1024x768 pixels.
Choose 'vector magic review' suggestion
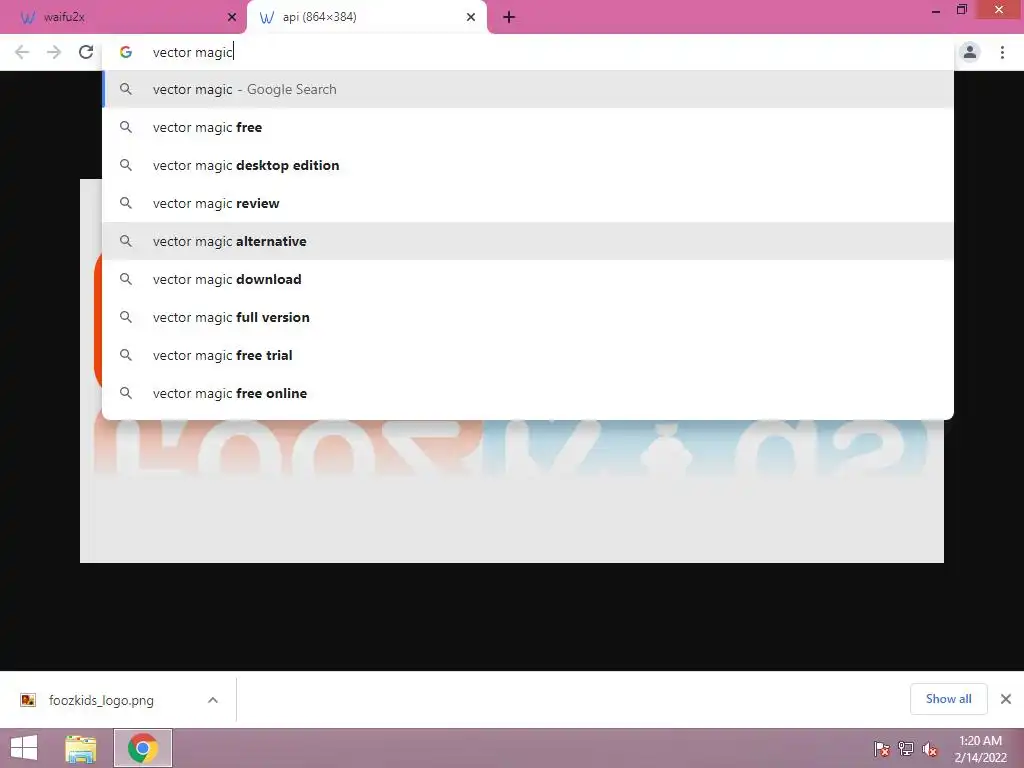(x=528, y=203)
